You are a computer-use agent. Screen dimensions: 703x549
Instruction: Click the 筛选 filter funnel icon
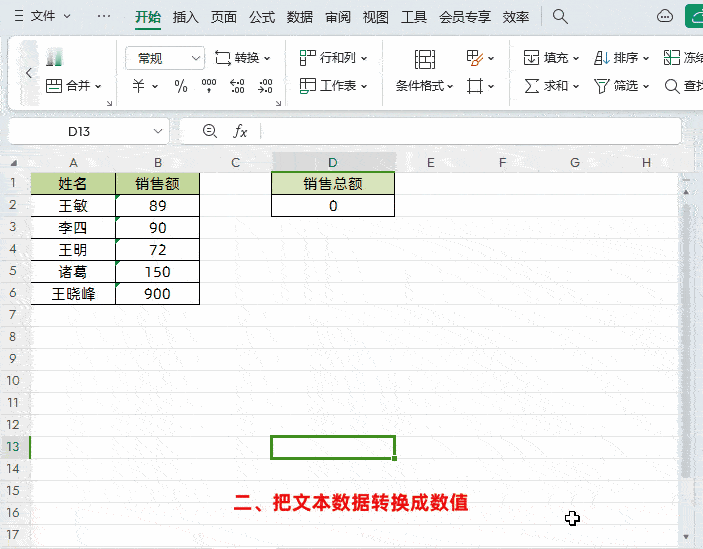coord(602,86)
